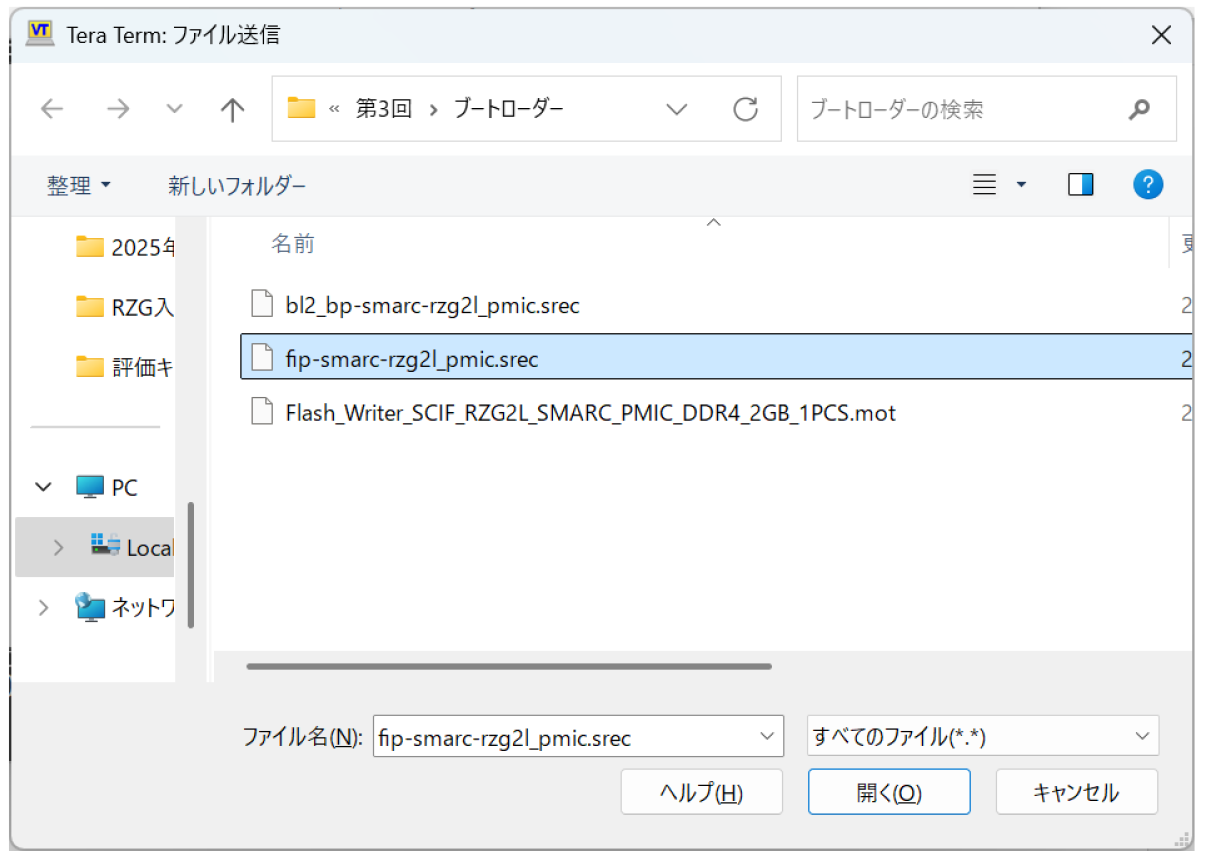This screenshot has height=861, width=1207.
Task: Click the Flash_Writer file's document icon
Action: click(x=261, y=411)
